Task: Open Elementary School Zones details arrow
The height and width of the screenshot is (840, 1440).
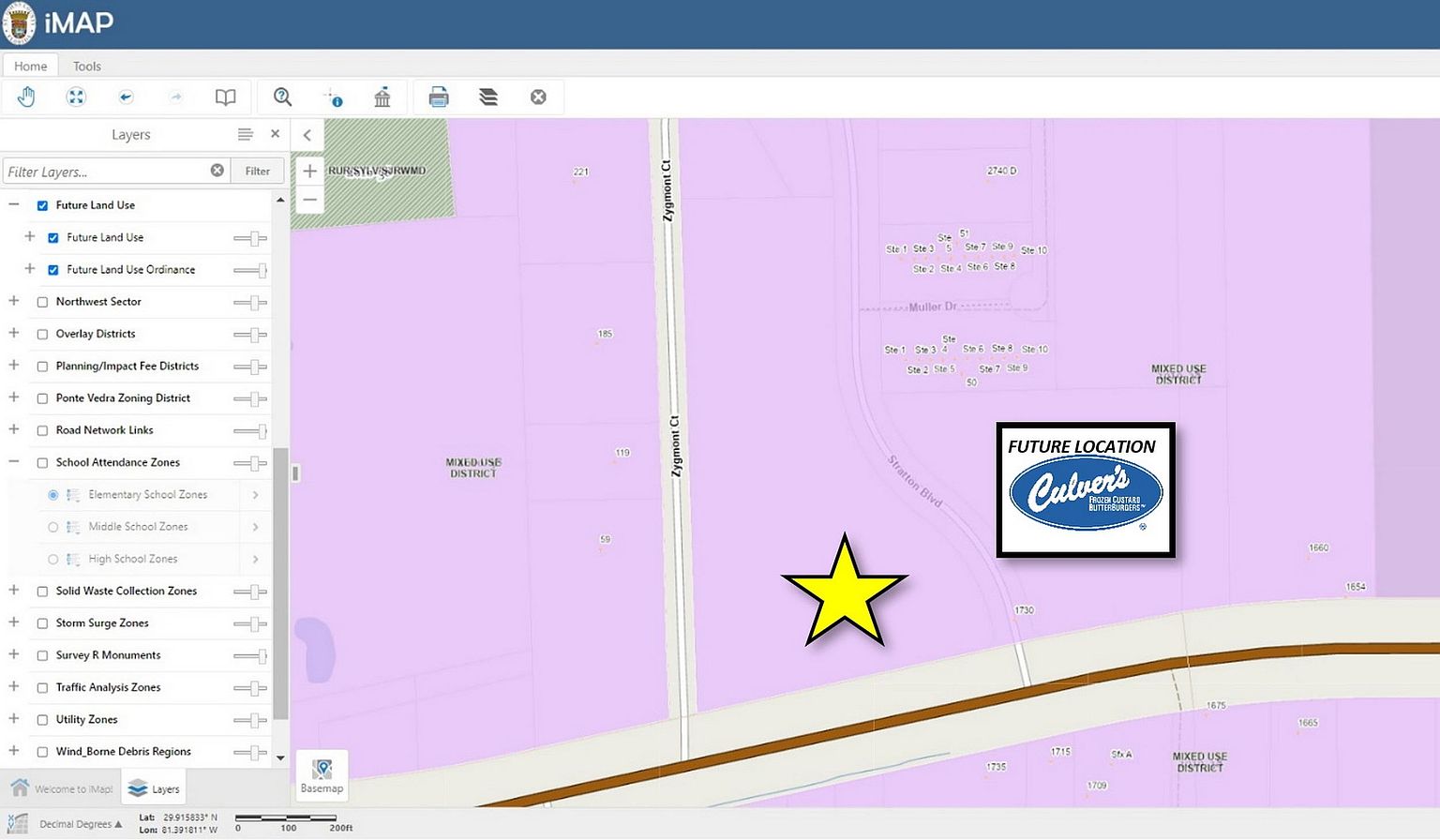Action: click(x=256, y=494)
